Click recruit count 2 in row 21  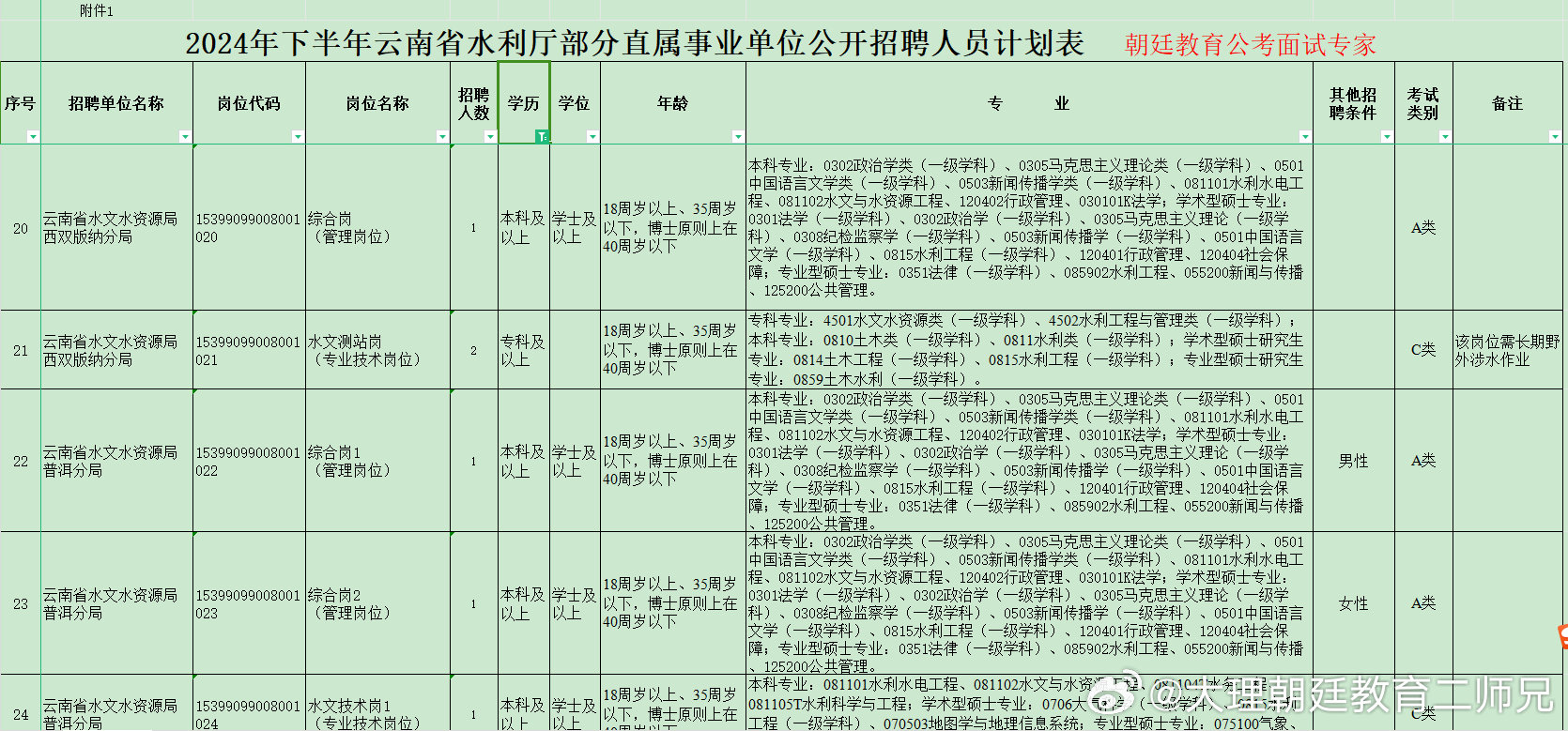click(x=474, y=350)
